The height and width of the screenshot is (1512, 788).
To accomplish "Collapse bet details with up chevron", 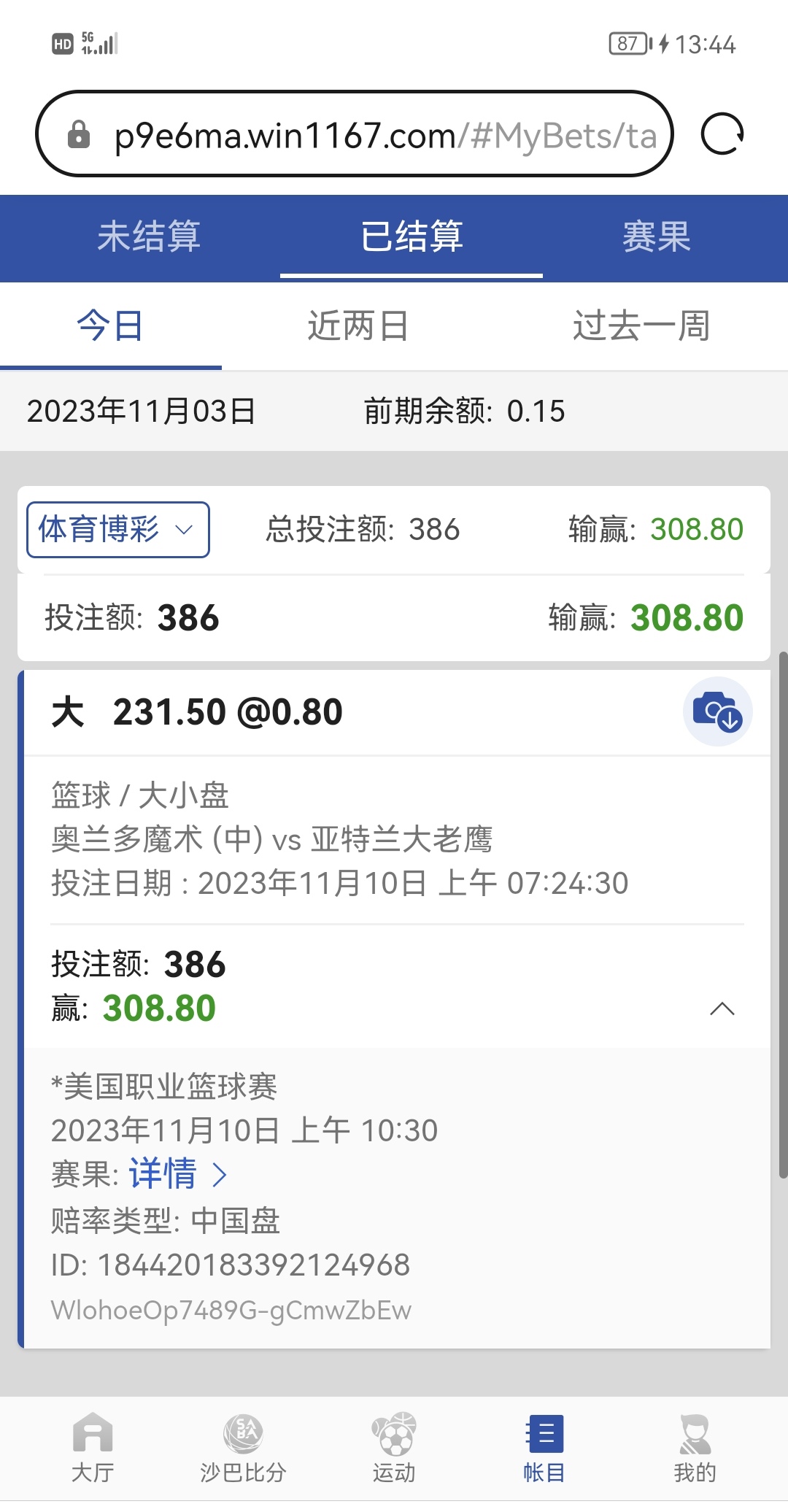I will click(x=722, y=1008).
